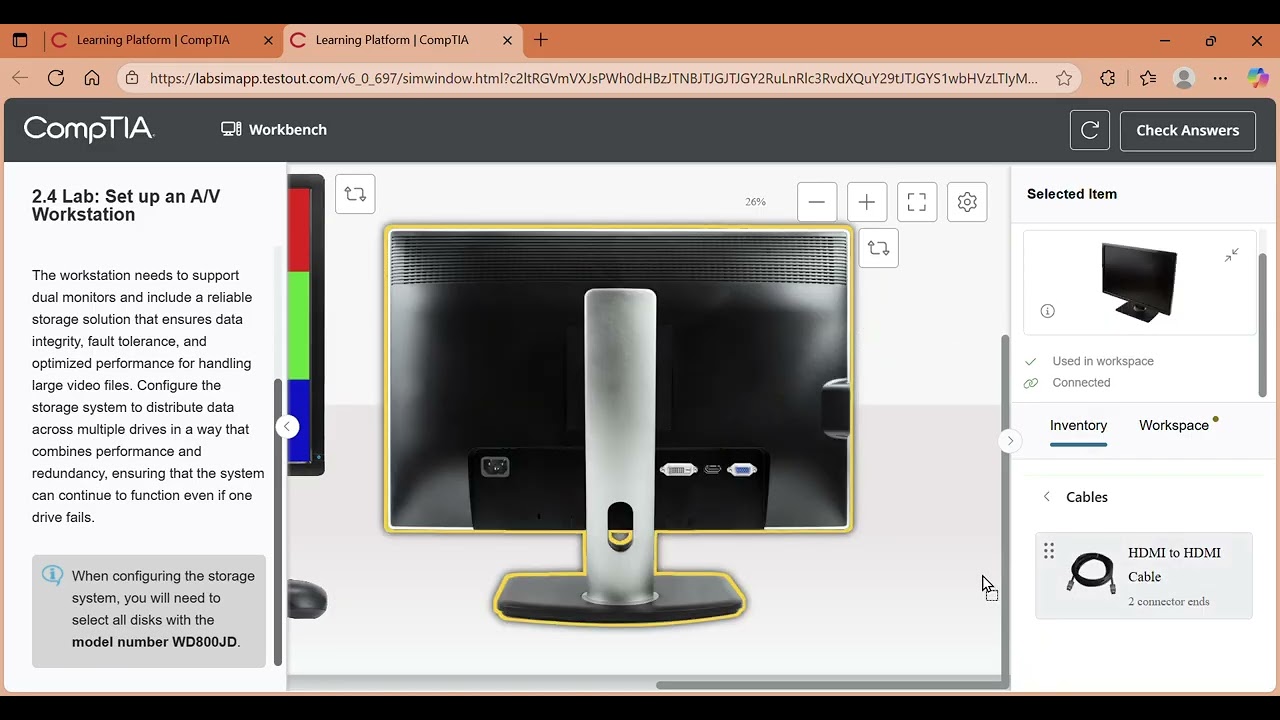Click the workbench horizontal scrollbar

point(830,685)
